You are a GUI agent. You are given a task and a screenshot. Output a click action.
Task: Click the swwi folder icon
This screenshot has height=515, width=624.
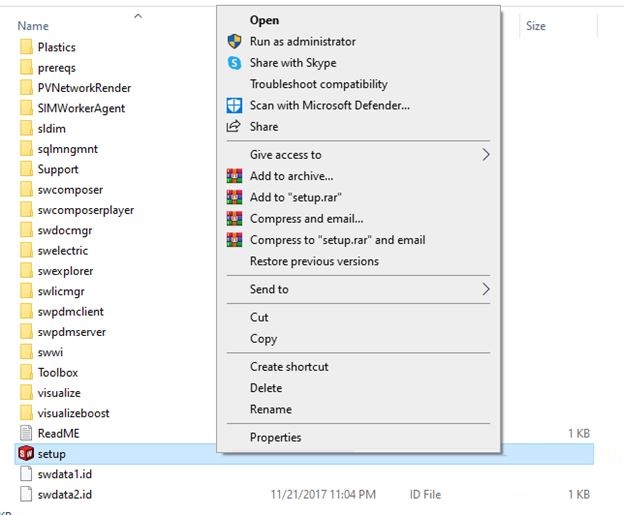26,352
